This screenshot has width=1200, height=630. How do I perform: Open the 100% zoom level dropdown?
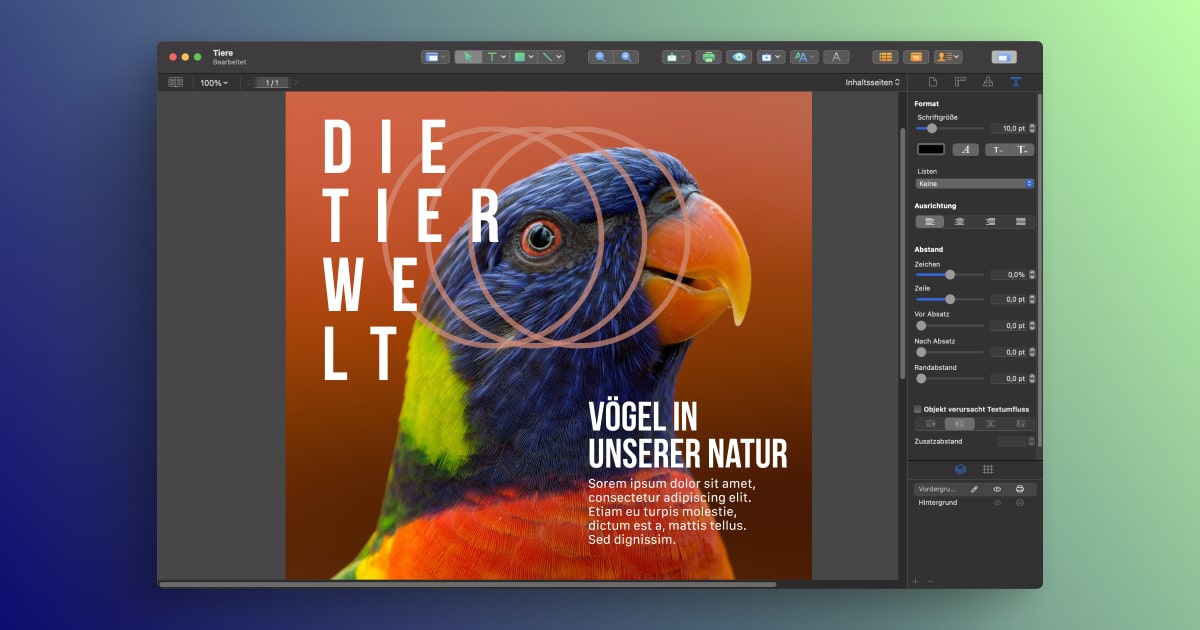[x=211, y=82]
